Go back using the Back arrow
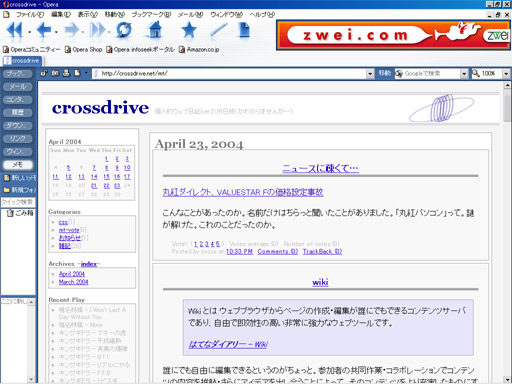This screenshot has height=384, width=512. (x=43, y=30)
